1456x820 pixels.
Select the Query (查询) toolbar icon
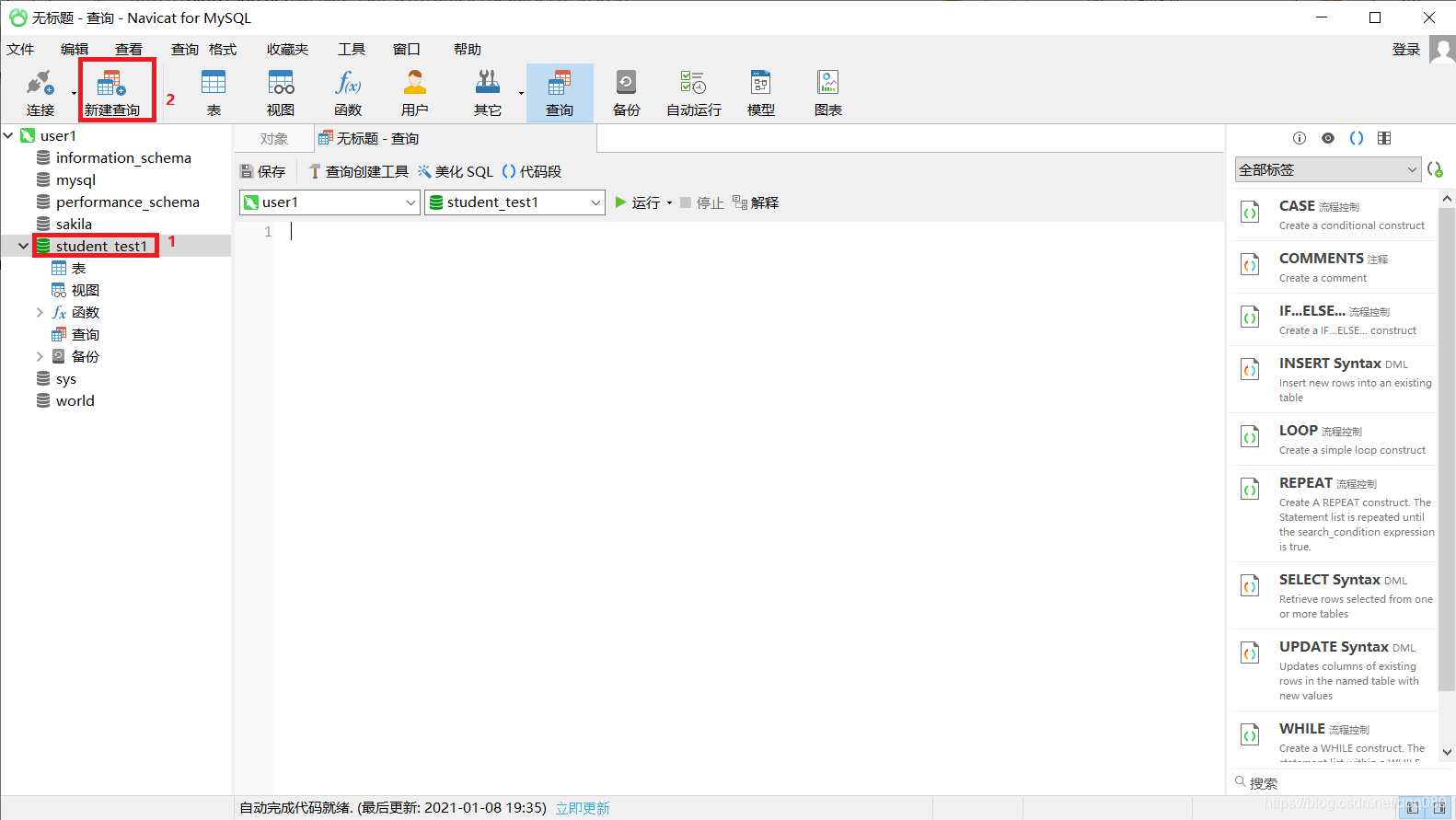coord(560,93)
